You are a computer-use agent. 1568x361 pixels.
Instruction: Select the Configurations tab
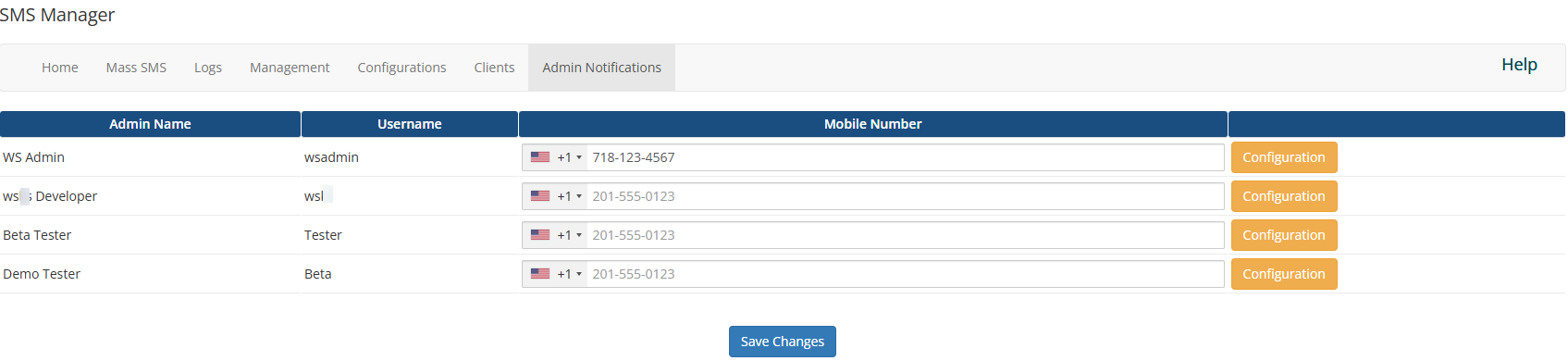(x=401, y=68)
